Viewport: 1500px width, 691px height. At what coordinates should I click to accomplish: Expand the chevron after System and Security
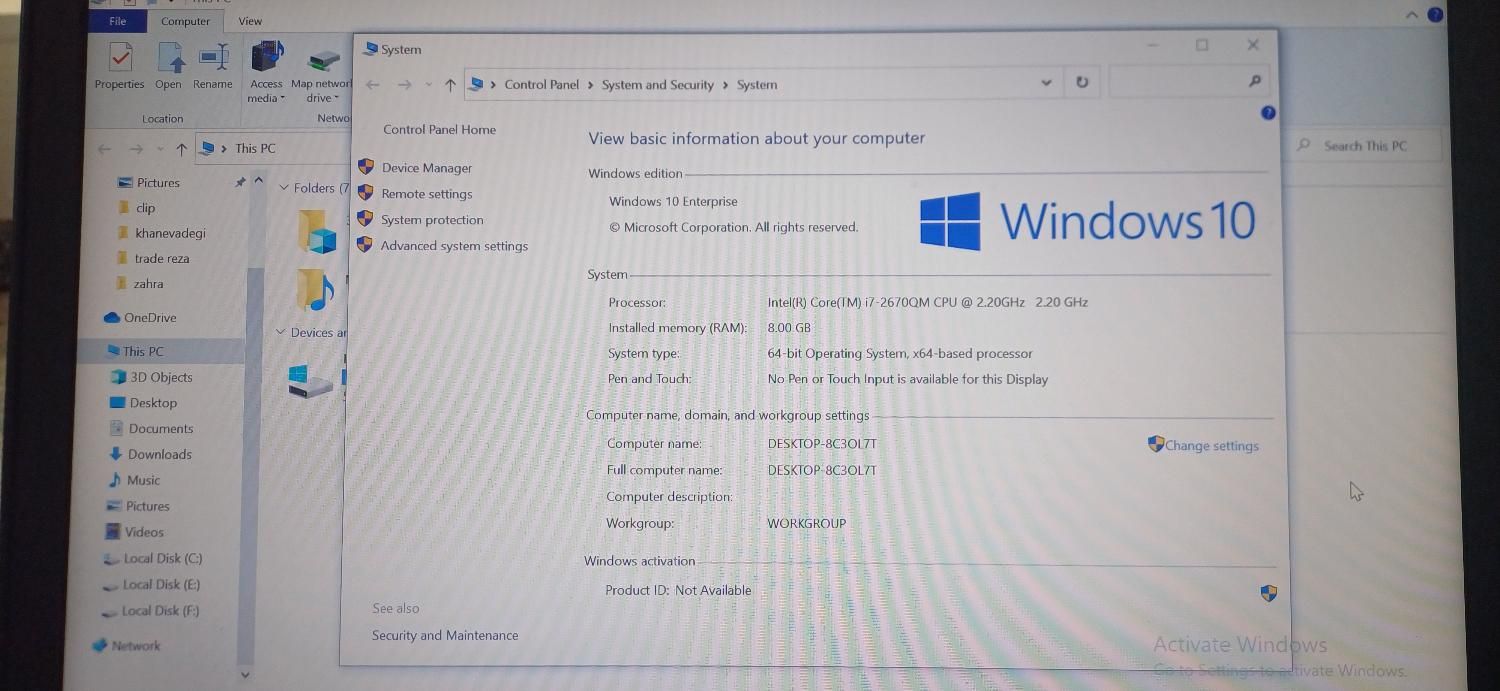[725, 85]
